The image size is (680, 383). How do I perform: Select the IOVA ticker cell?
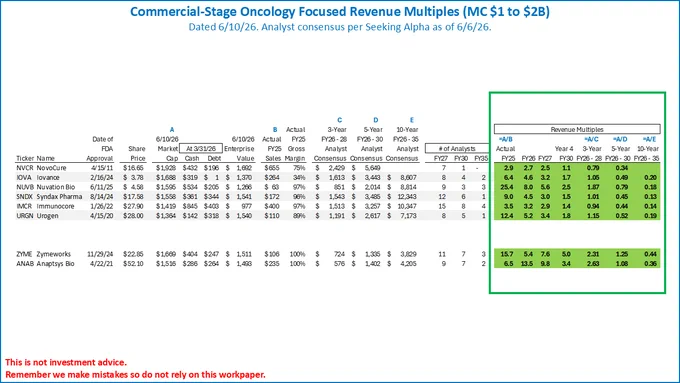click(24, 177)
